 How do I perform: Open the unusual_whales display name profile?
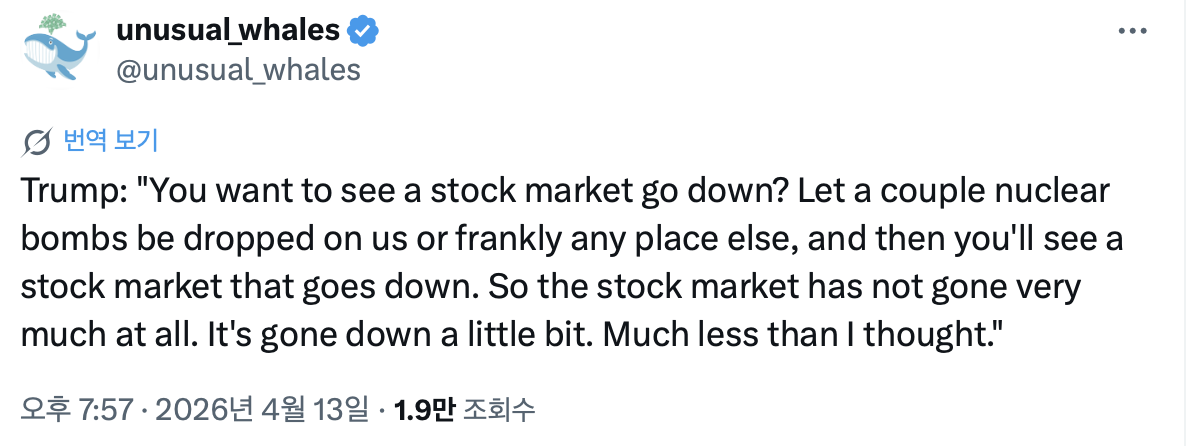tap(228, 31)
